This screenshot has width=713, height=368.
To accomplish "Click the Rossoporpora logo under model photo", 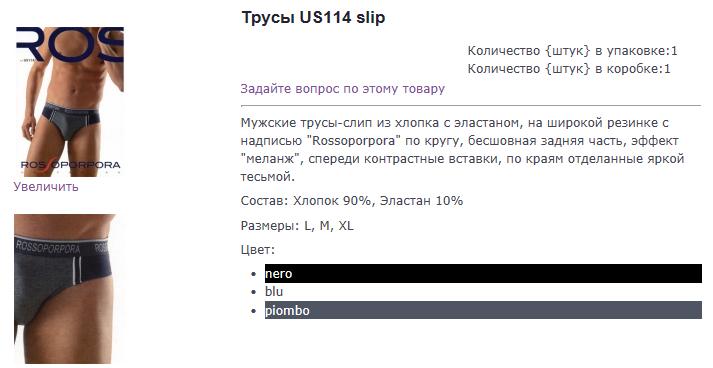I will [70, 166].
